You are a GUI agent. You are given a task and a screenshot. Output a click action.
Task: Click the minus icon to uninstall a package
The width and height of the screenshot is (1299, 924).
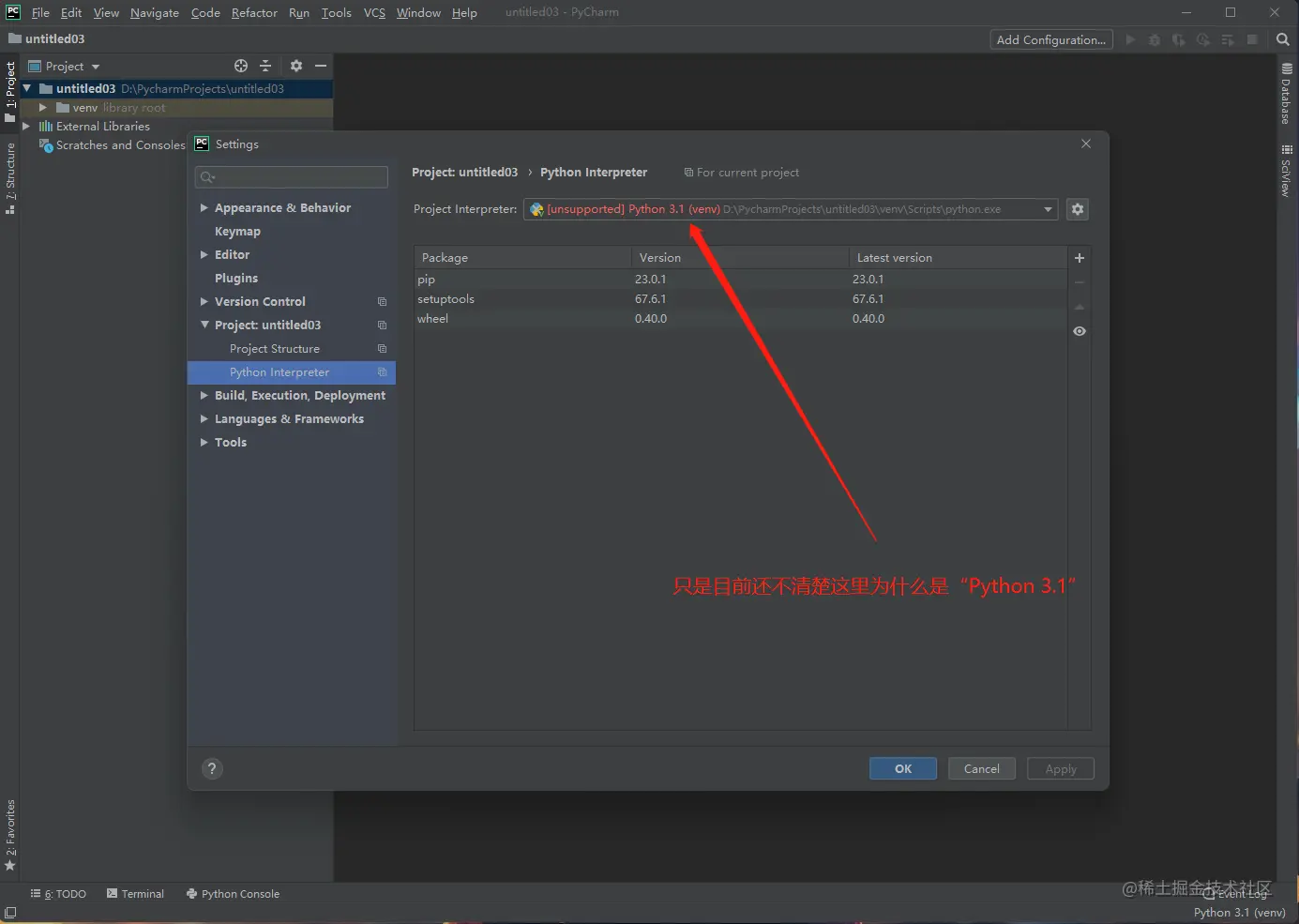(1080, 282)
